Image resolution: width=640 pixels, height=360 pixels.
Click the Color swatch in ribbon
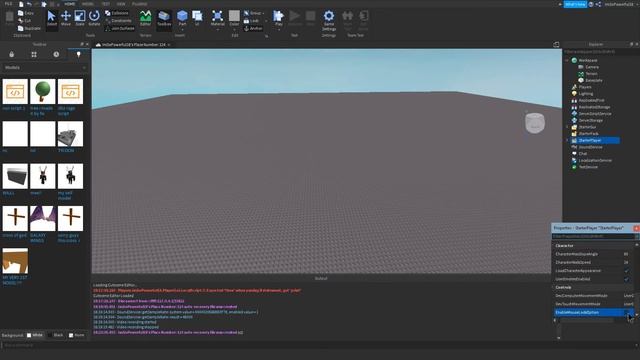click(x=234, y=16)
